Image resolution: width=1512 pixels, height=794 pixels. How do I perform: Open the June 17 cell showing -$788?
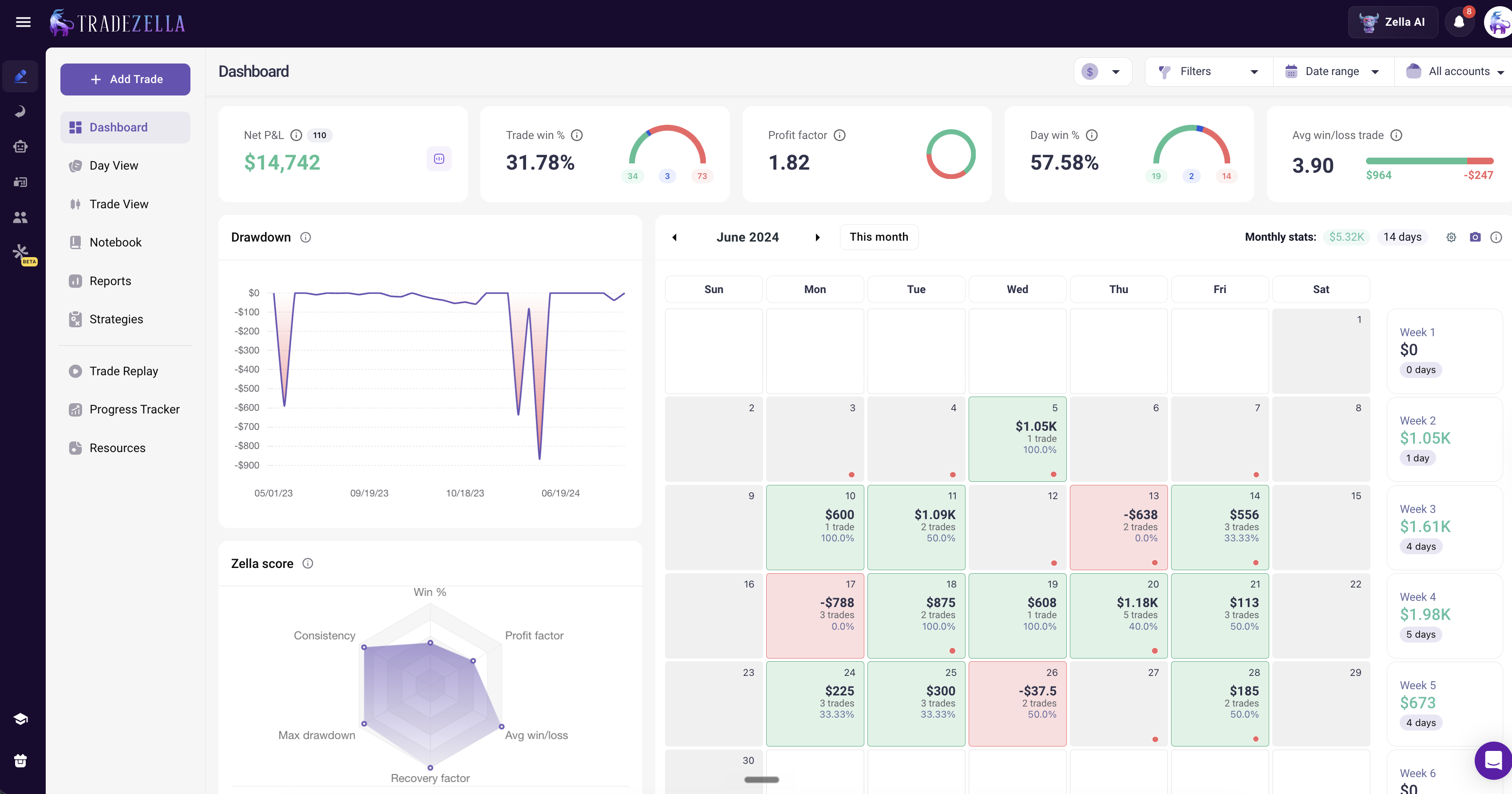click(815, 615)
